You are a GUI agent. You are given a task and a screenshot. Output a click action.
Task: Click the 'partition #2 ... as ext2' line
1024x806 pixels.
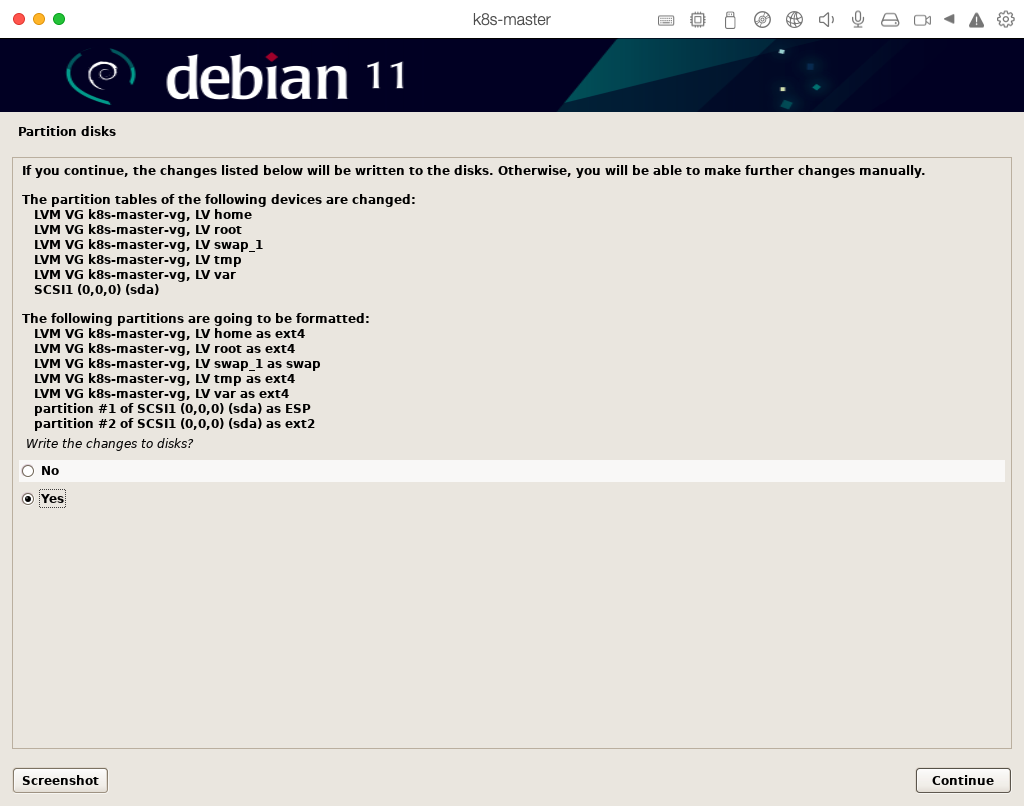coord(174,424)
